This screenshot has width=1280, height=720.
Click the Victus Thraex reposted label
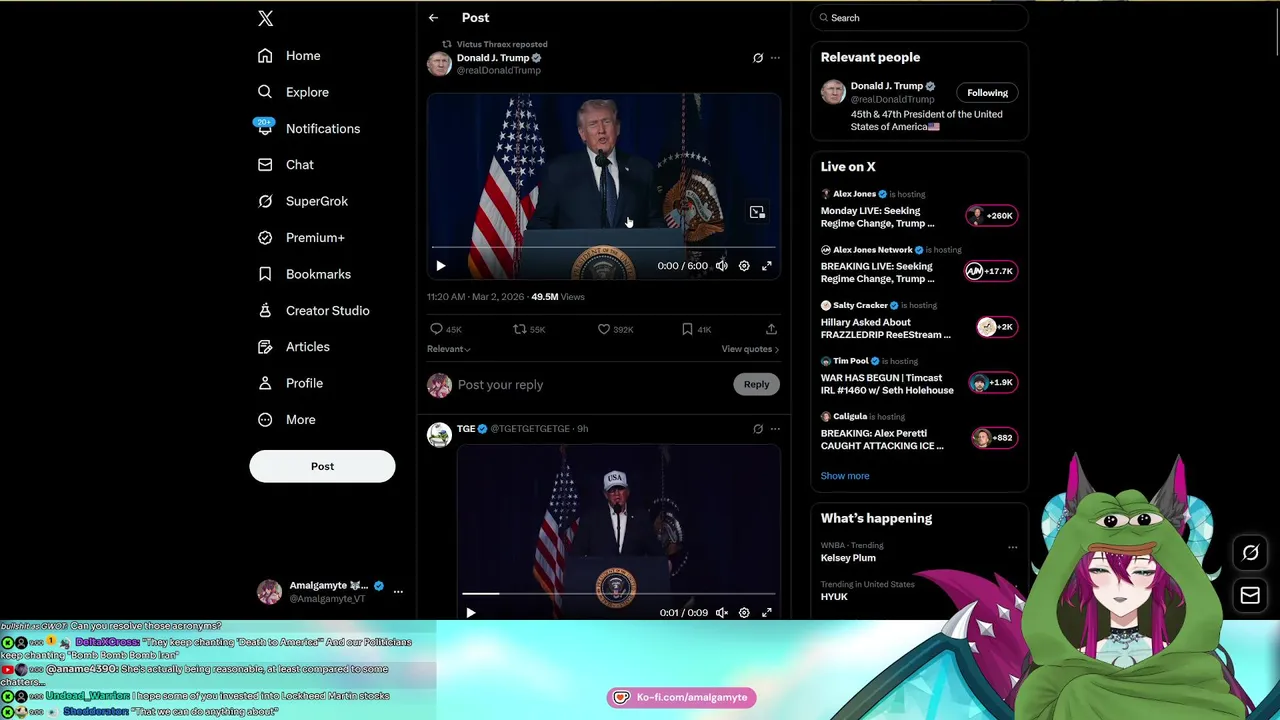(502, 44)
